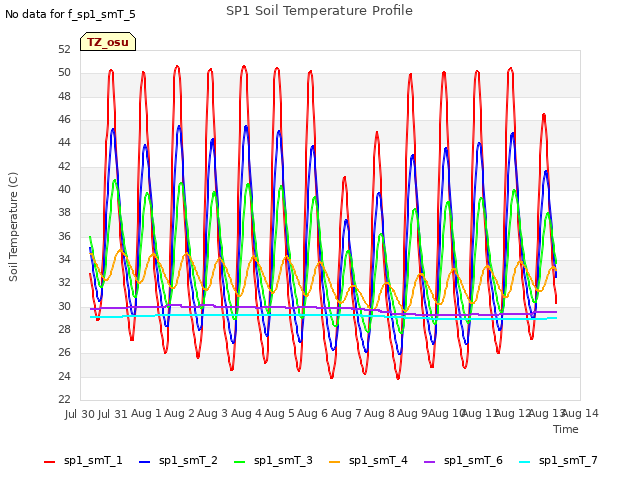Click the No data for f_sp1_smT_5 message
This screenshot has width=640, height=480.
pyautogui.click(x=70, y=15)
